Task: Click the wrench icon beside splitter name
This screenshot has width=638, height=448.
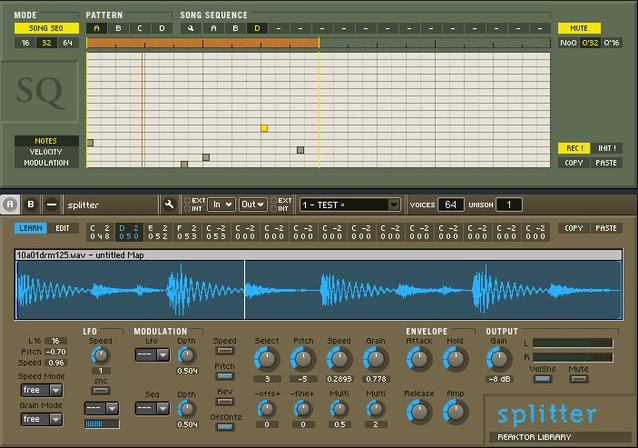Action: coord(169,205)
